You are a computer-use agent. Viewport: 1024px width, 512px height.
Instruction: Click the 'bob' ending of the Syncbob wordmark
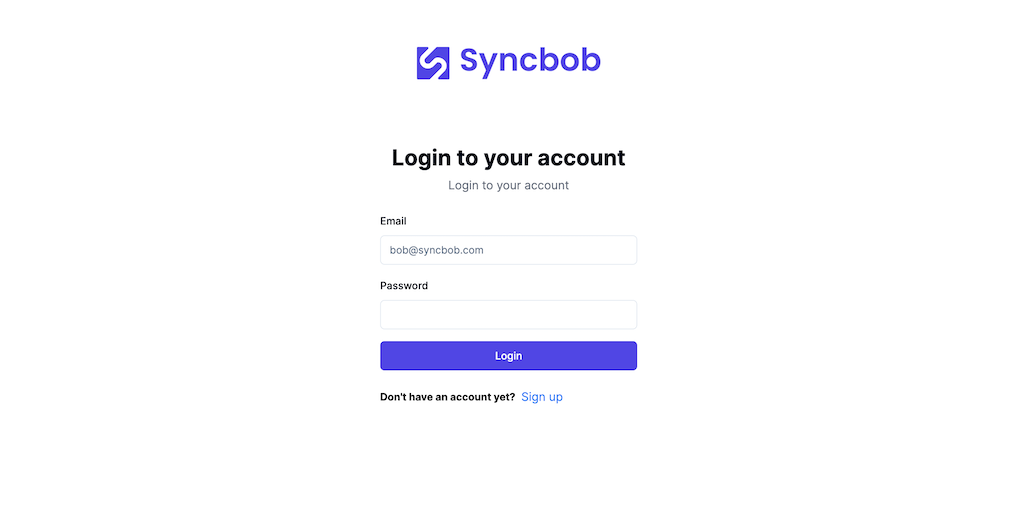[x=571, y=59]
